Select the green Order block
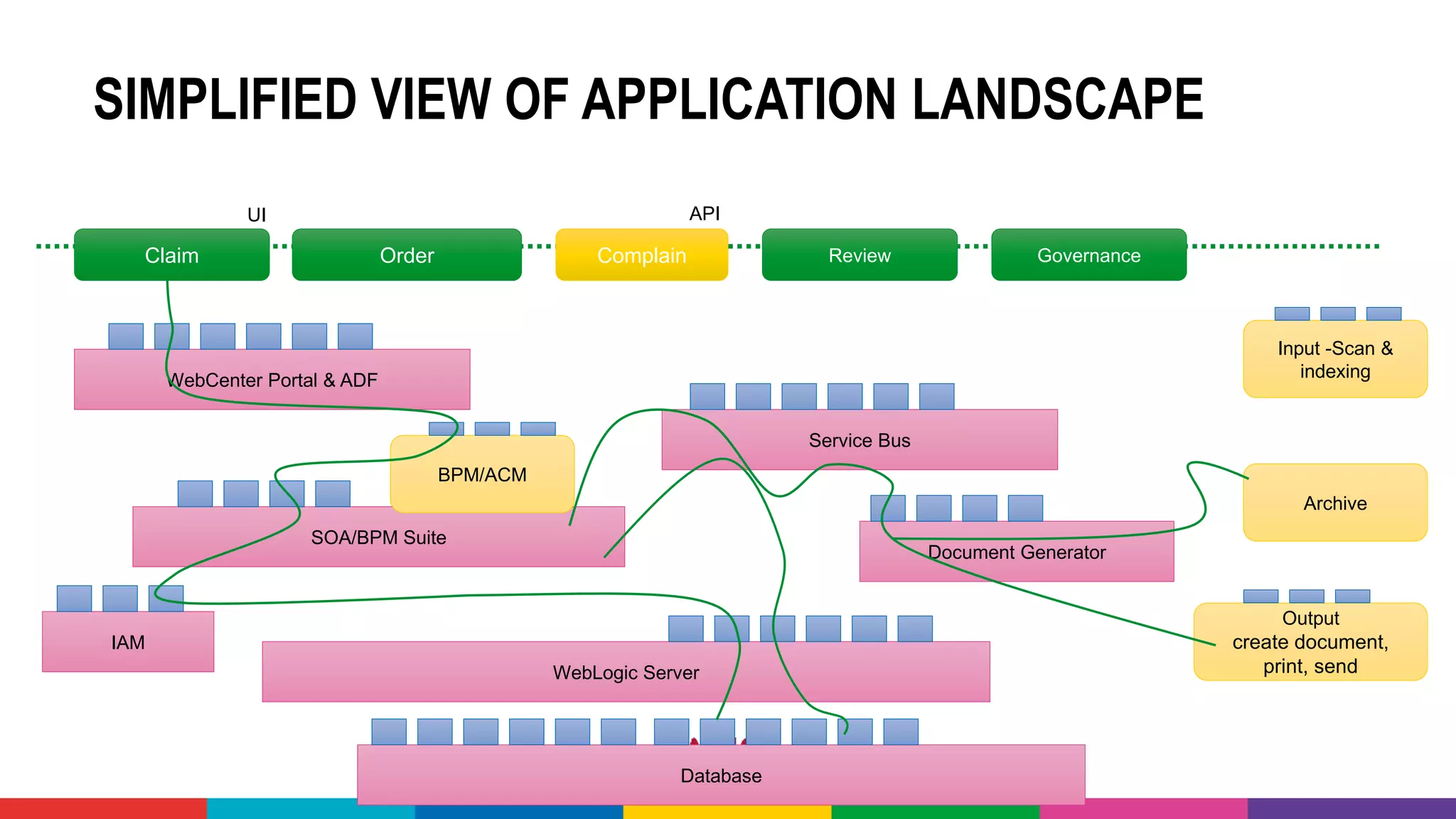The width and height of the screenshot is (1456, 819). (x=407, y=255)
